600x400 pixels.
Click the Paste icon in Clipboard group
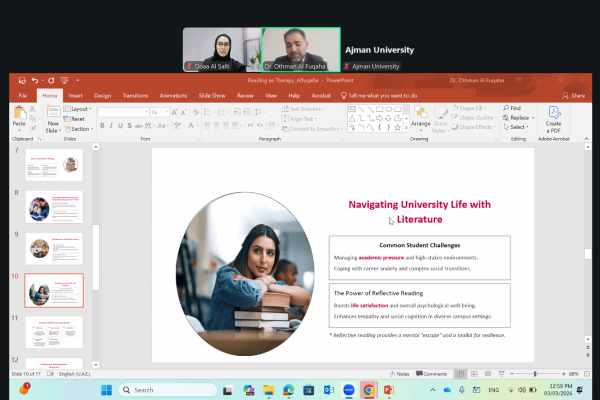click(19, 114)
